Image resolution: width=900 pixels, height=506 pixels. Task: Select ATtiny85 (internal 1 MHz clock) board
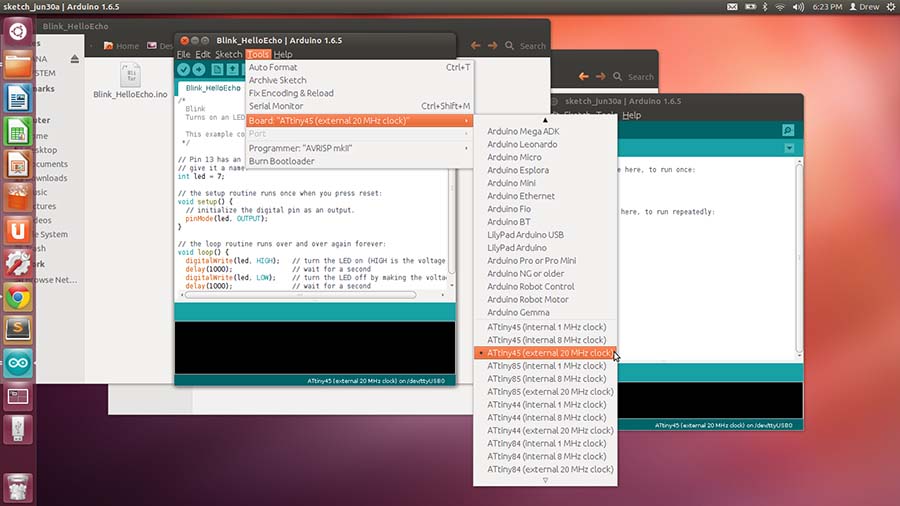point(545,365)
